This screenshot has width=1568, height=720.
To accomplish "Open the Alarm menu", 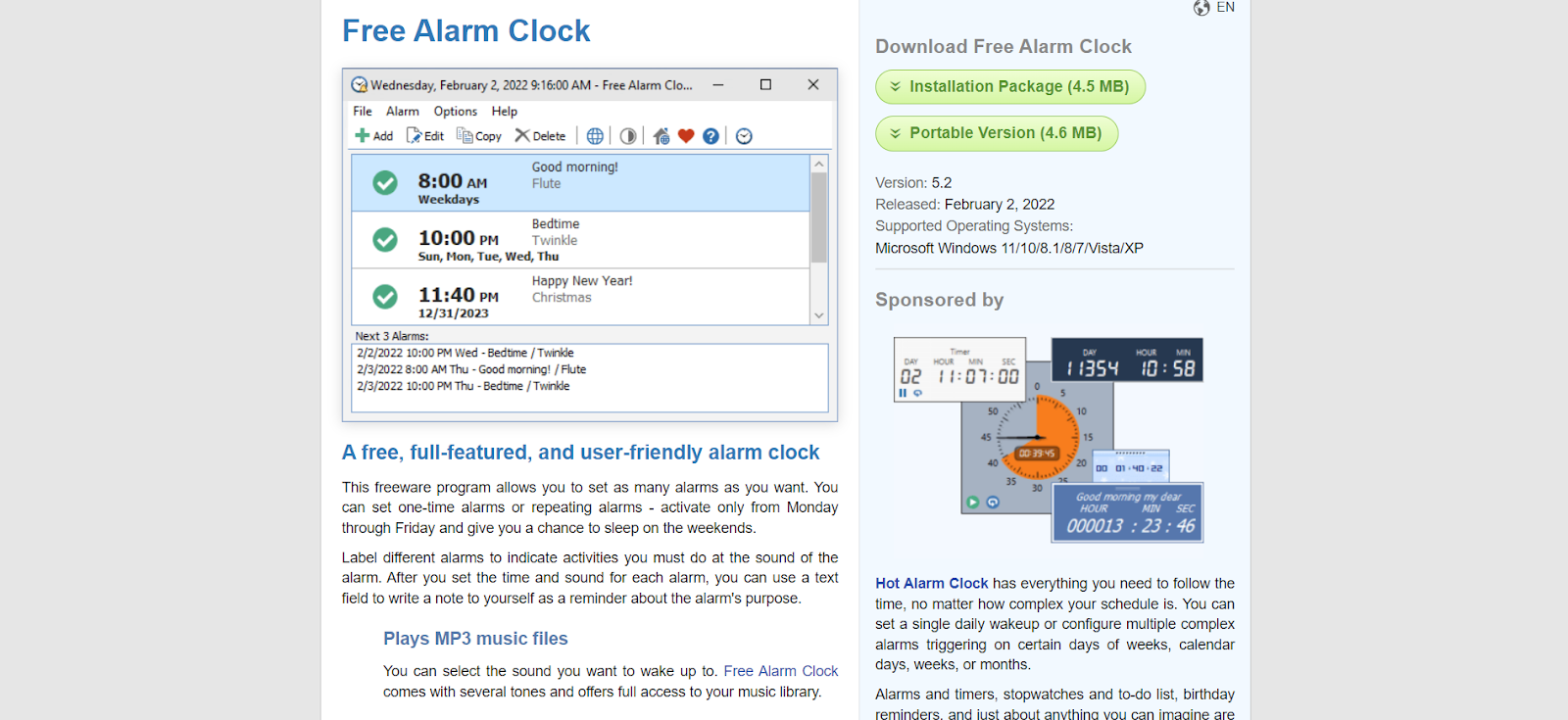I will [x=403, y=112].
